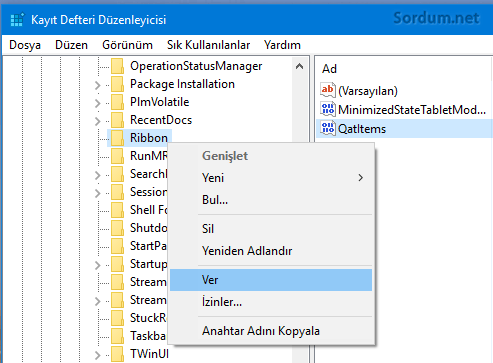
Task: Expand the PlmVolatile key
Action: click(97, 103)
